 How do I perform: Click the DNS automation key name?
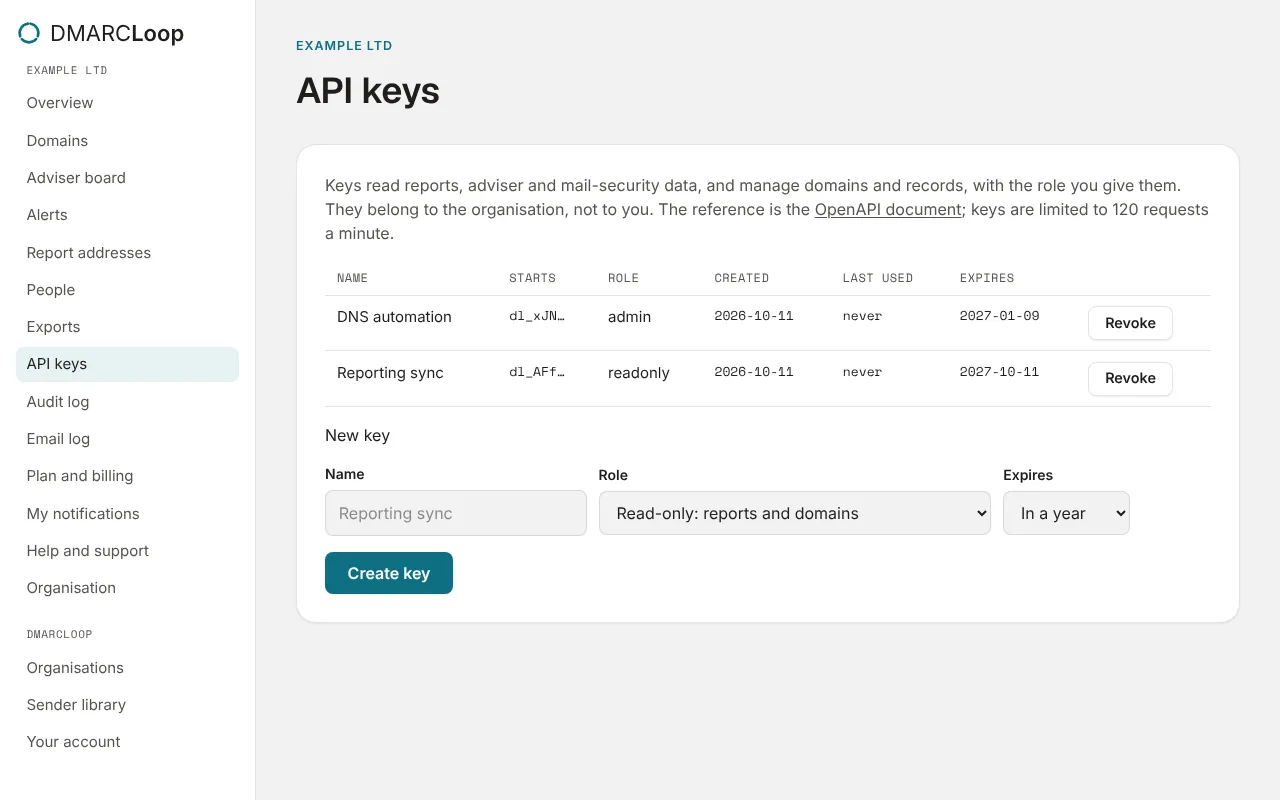394,317
